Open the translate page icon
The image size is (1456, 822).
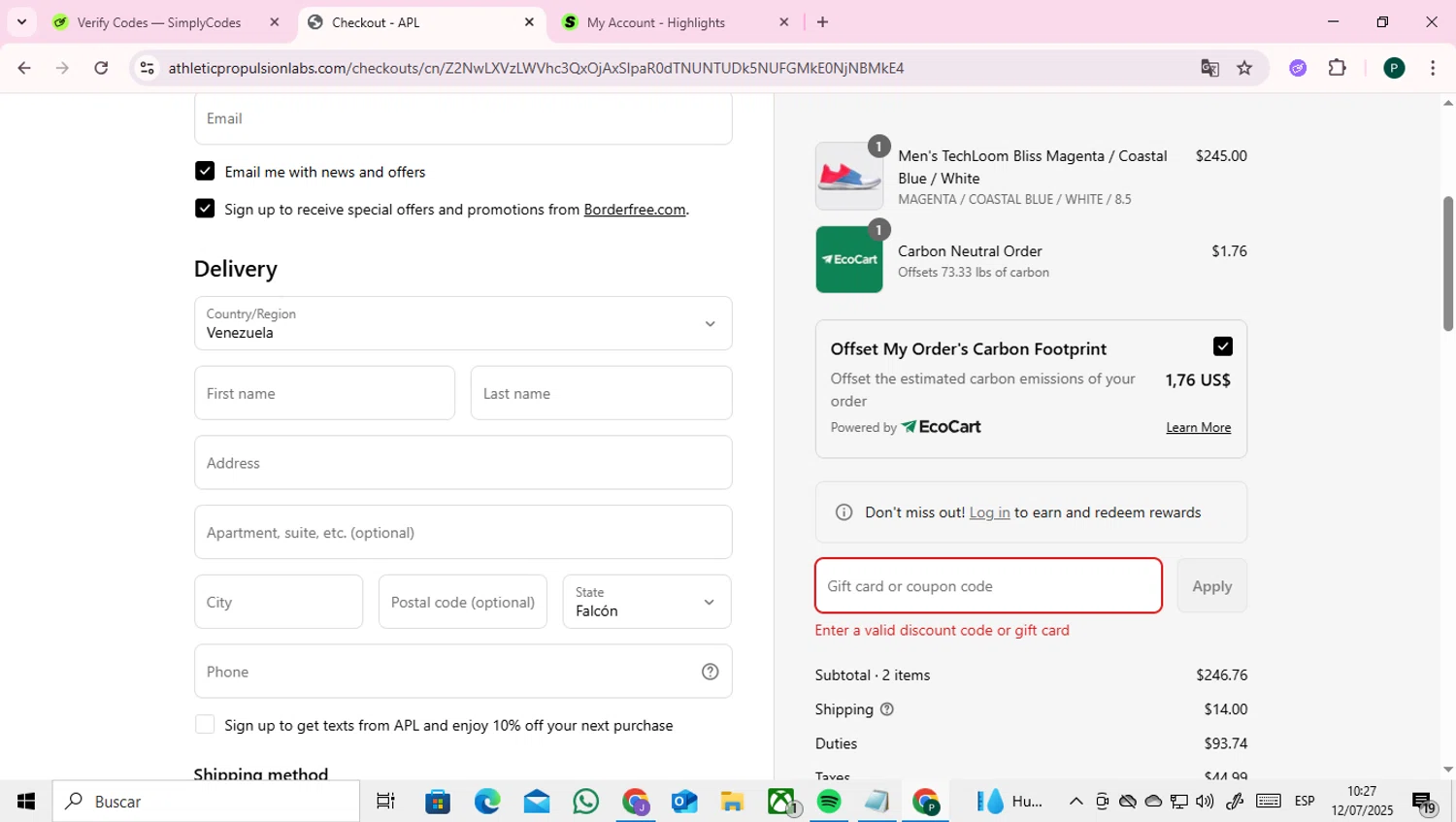[x=1209, y=68]
